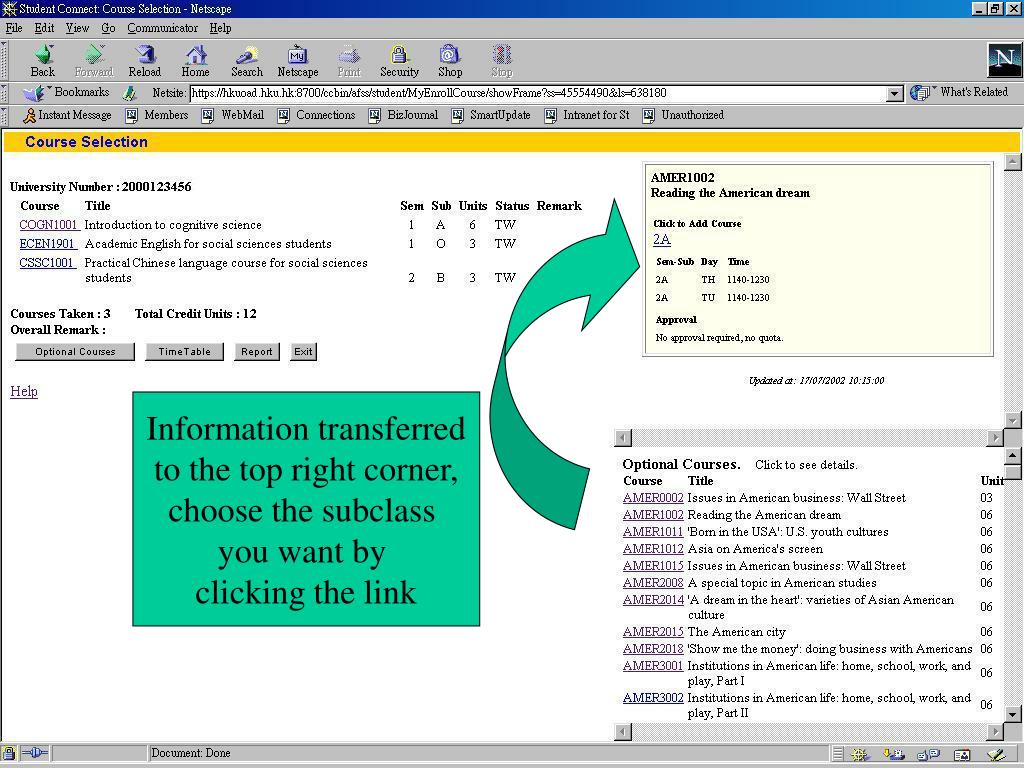This screenshot has width=1024, height=768.
Task: Click the Netscape N logo
Action: 1004,61
